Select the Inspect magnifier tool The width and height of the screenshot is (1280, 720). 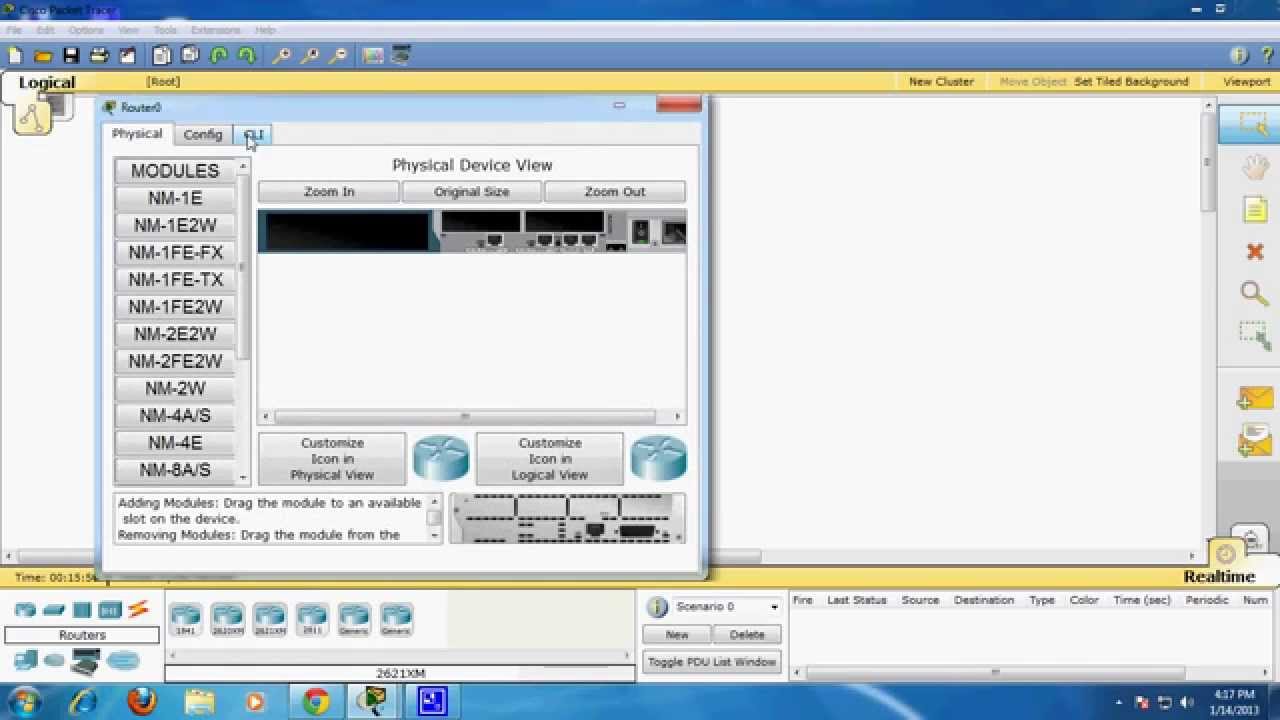1254,293
